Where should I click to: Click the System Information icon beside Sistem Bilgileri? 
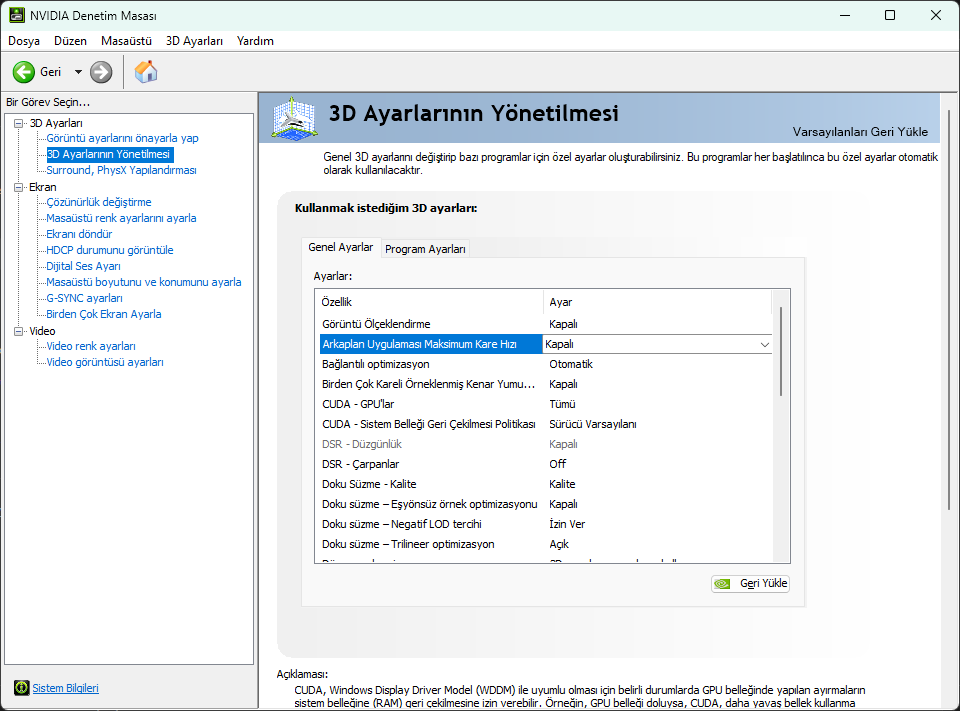coord(21,688)
